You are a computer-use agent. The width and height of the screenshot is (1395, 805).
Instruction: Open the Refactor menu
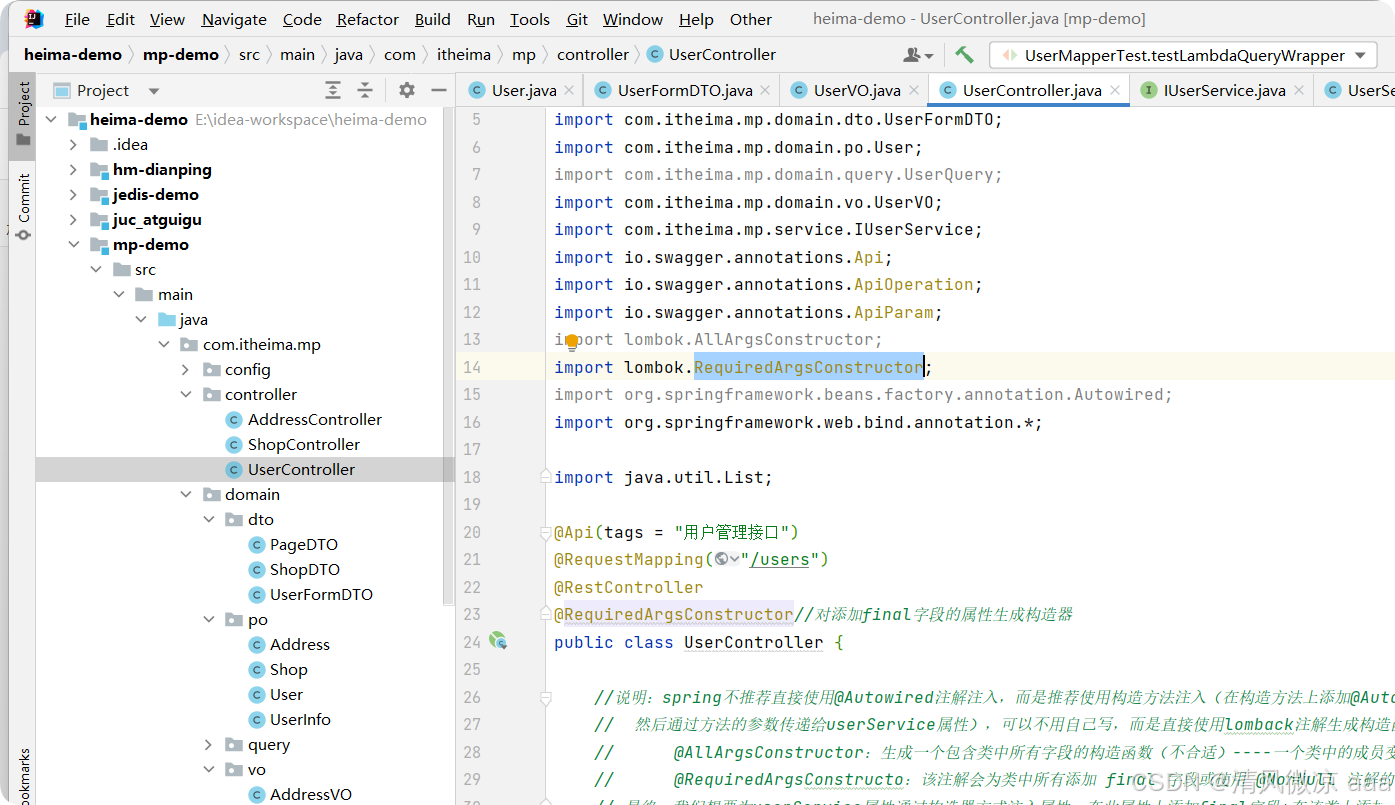[367, 19]
